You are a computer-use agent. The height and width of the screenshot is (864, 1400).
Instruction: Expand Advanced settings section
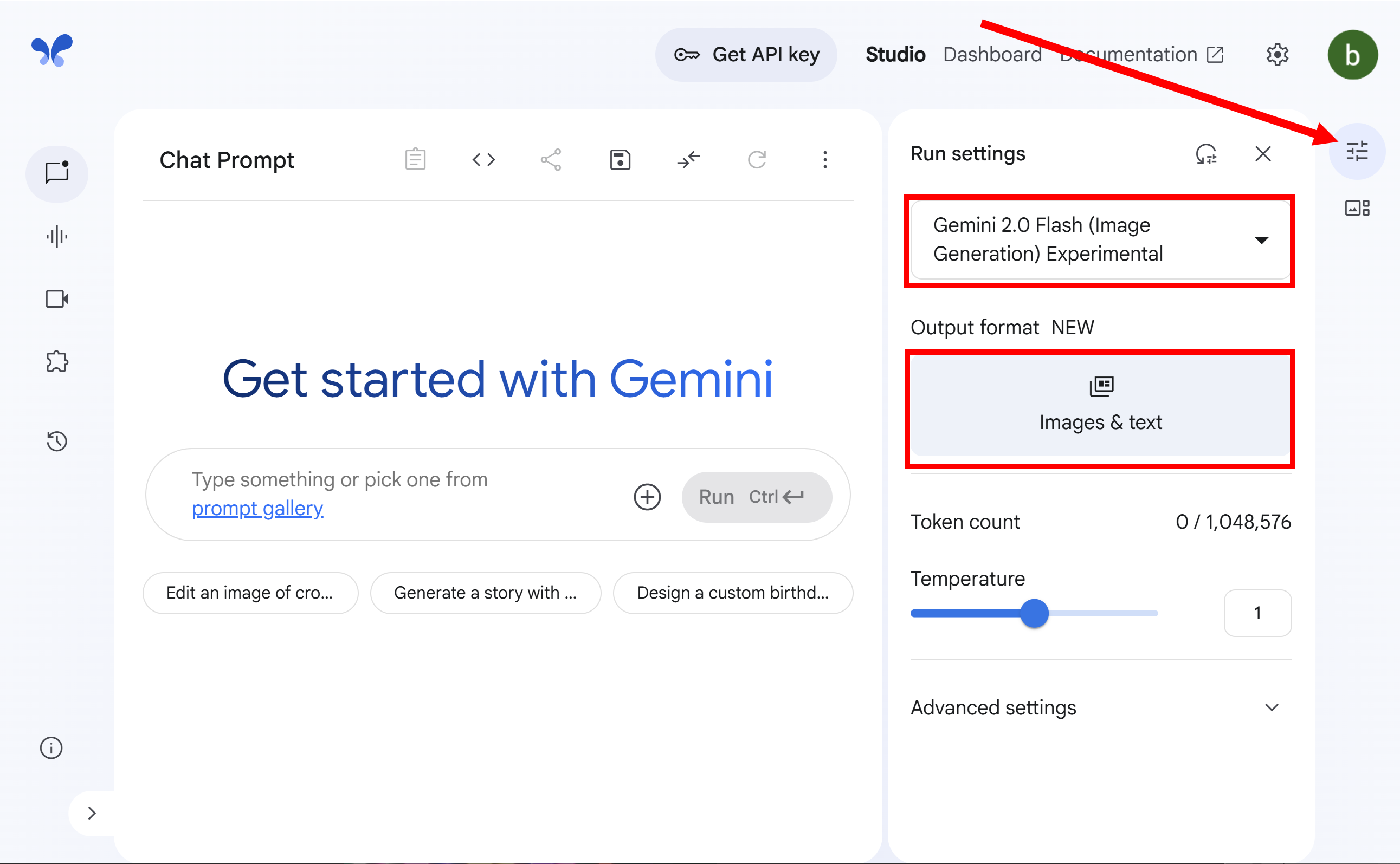pos(1100,707)
